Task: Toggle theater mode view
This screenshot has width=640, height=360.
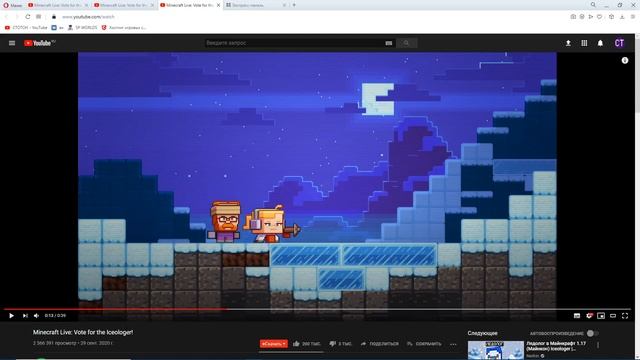Action: pos(613,316)
